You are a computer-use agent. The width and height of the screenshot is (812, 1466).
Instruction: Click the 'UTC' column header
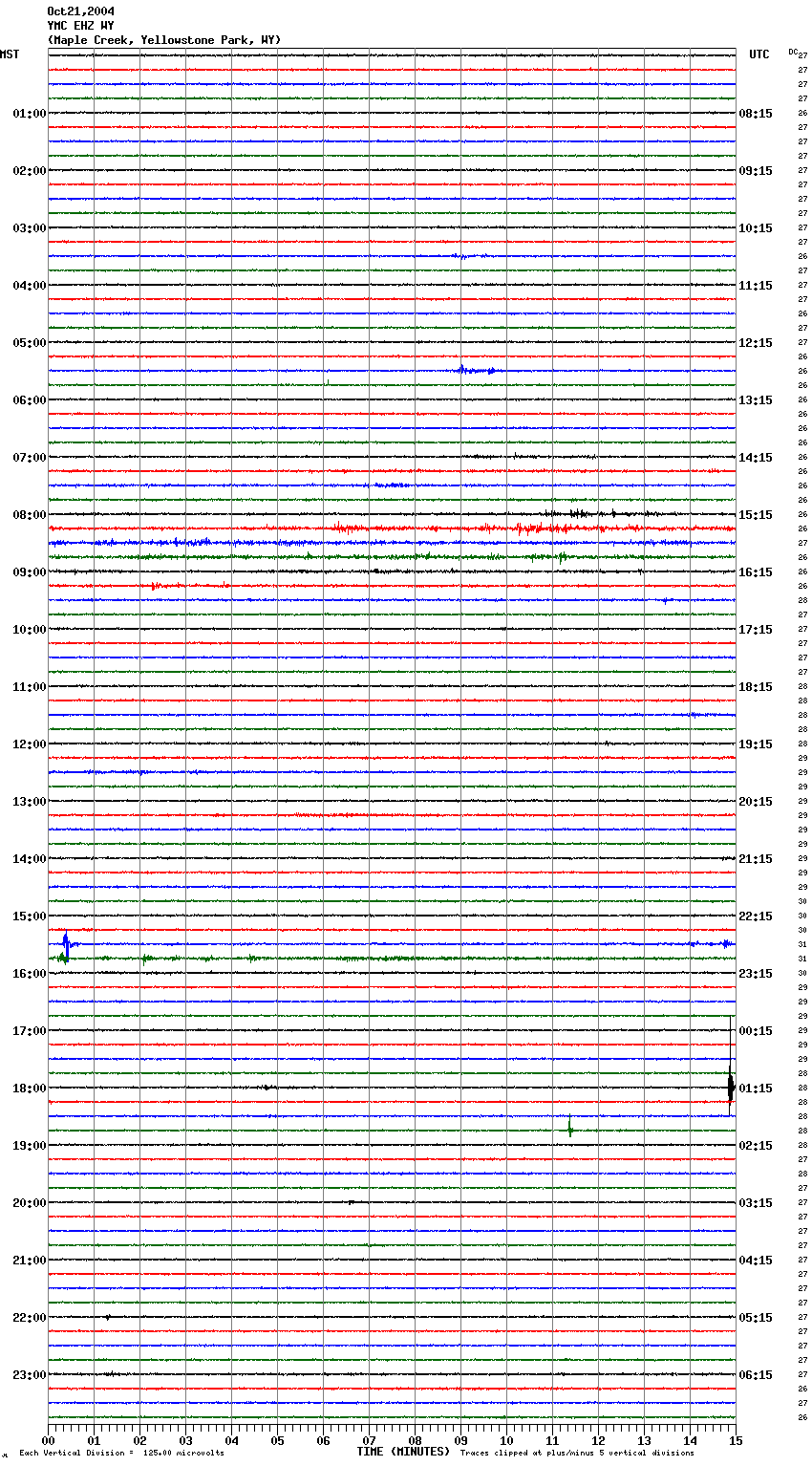[759, 54]
